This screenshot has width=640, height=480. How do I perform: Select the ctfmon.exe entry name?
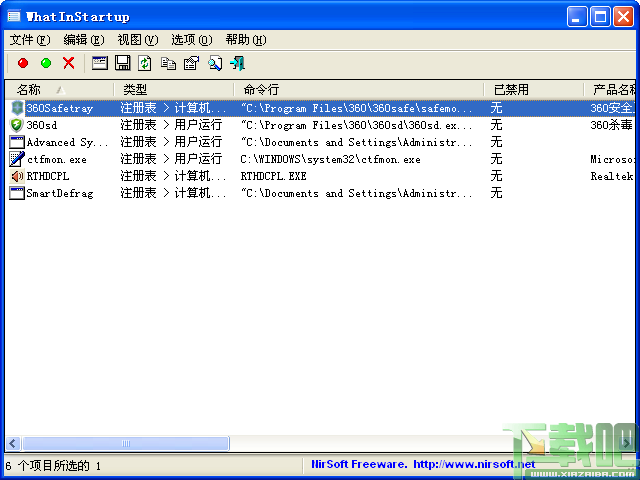click(57, 159)
